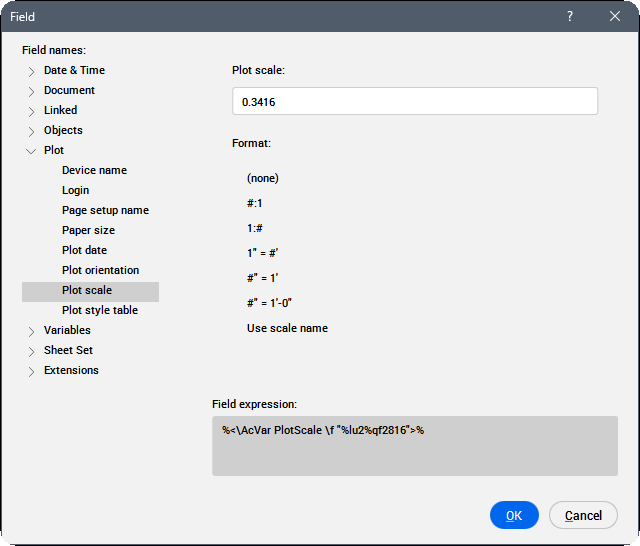The image size is (640, 546).
Task: Select the Device name field
Action: (94, 170)
